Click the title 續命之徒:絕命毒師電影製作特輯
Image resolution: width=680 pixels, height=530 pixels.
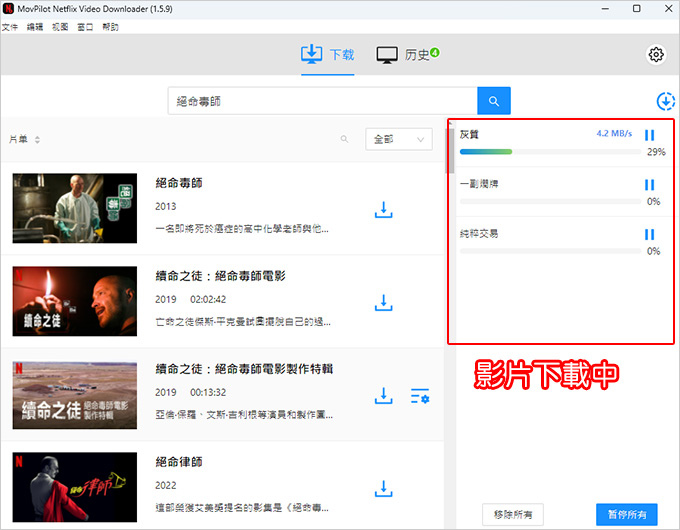point(244,369)
